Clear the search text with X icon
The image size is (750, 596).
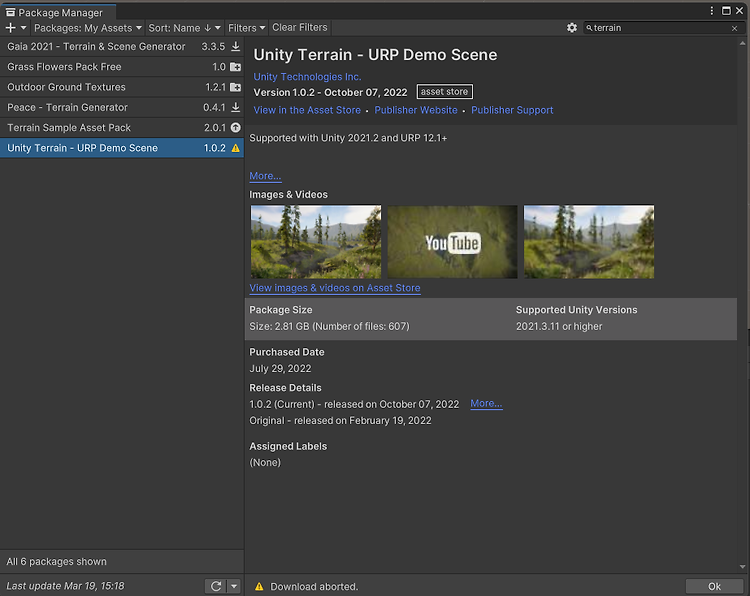tap(734, 28)
